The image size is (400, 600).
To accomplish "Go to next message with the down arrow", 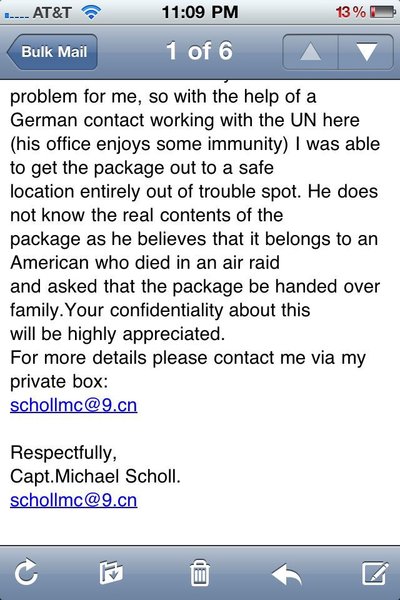I will pos(366,52).
